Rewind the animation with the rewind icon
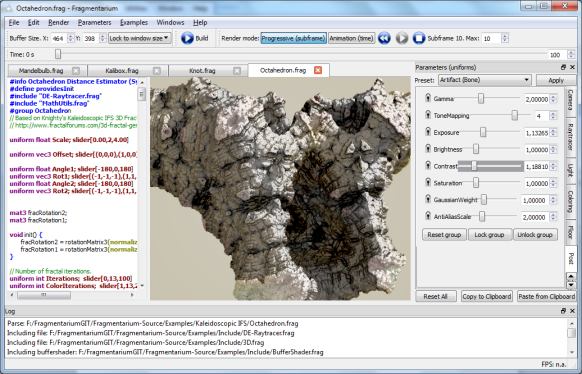The width and height of the screenshot is (582, 374). point(384,38)
